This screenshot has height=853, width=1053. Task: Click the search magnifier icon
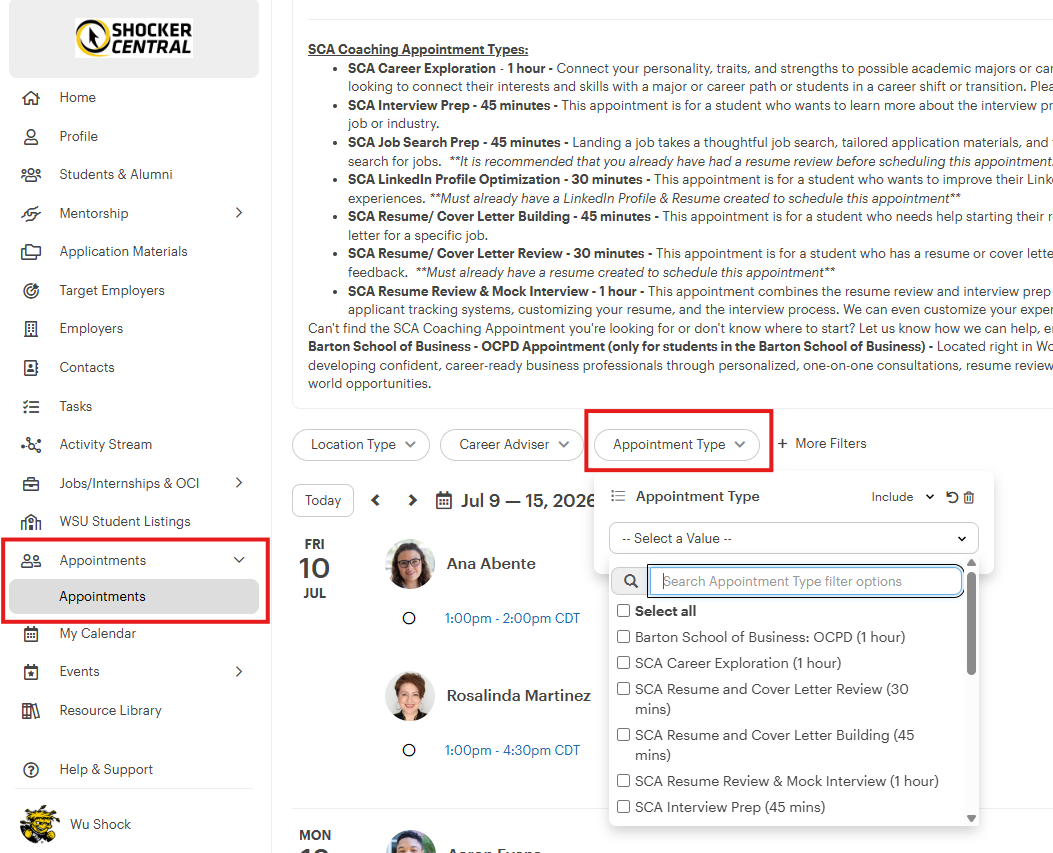[x=631, y=581]
